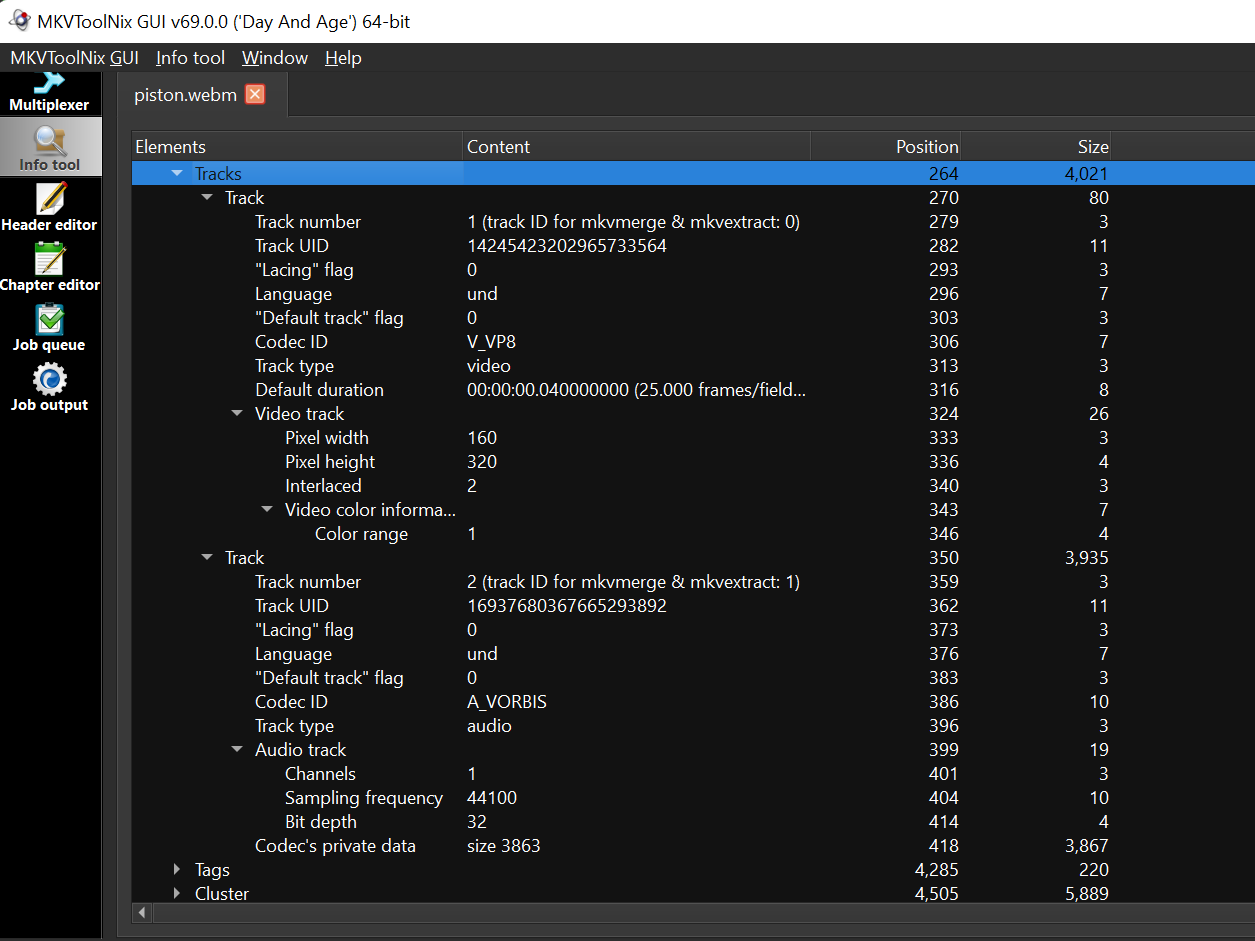Select the Pixel width row
This screenshot has height=941, width=1255.
(x=693, y=438)
